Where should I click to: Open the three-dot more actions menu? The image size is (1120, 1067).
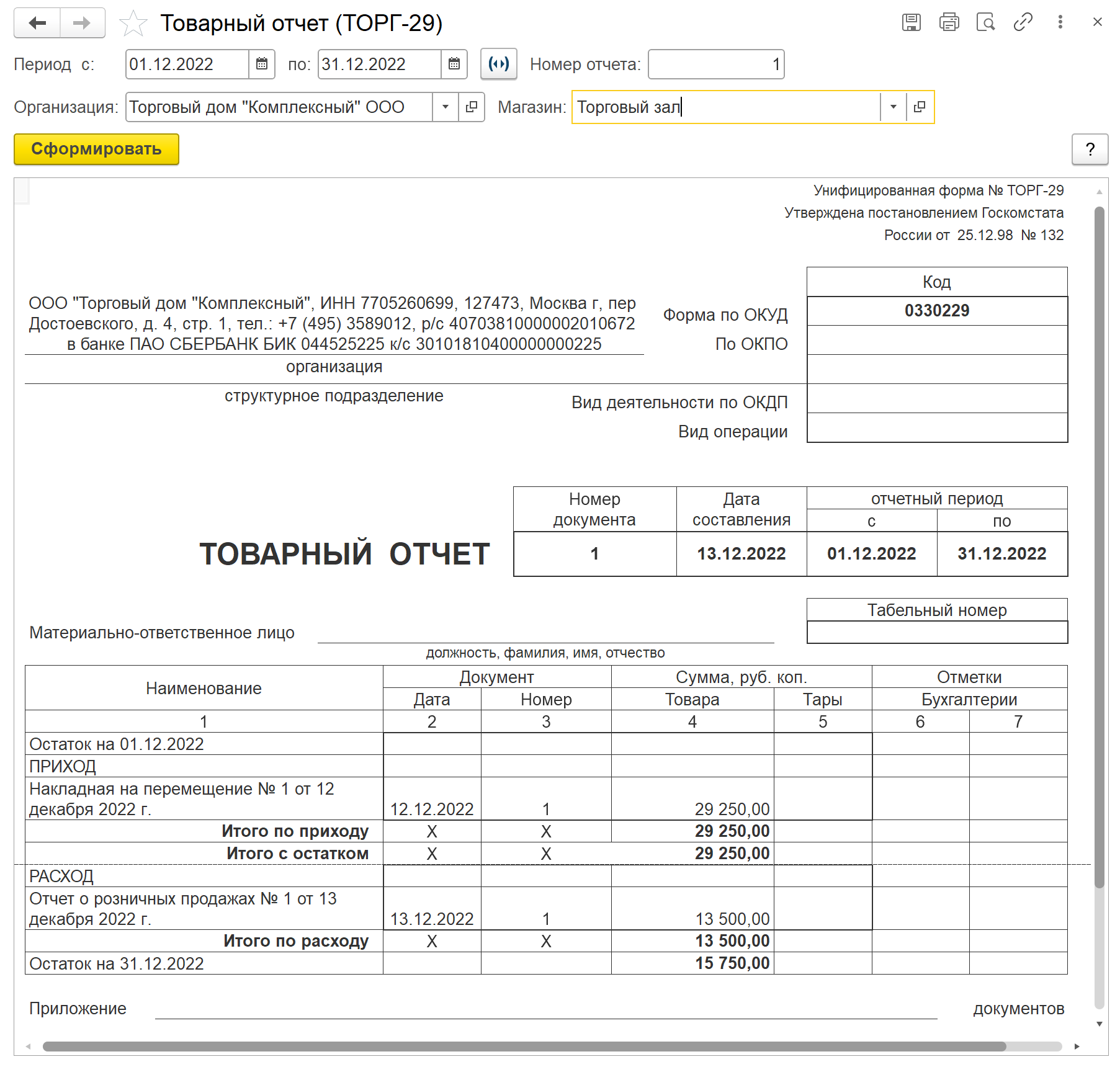[x=1060, y=22]
